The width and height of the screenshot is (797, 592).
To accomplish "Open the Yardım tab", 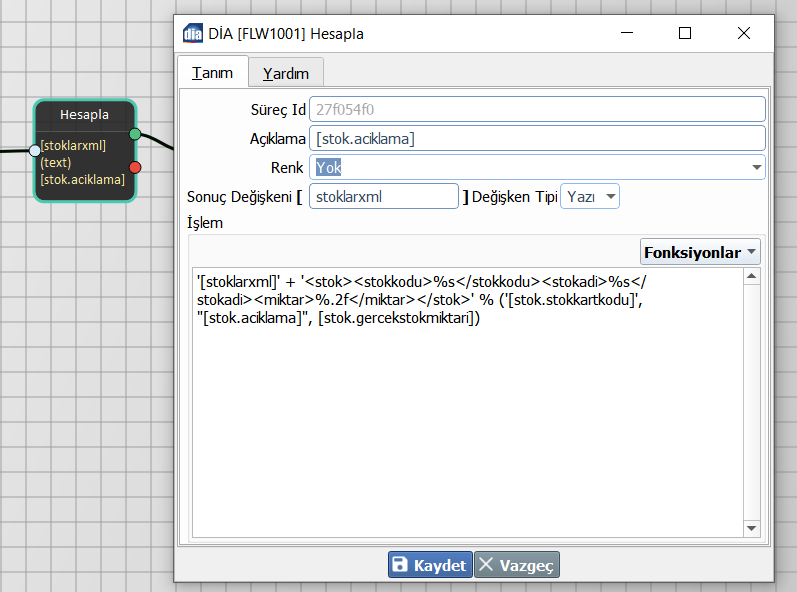I will tap(286, 74).
